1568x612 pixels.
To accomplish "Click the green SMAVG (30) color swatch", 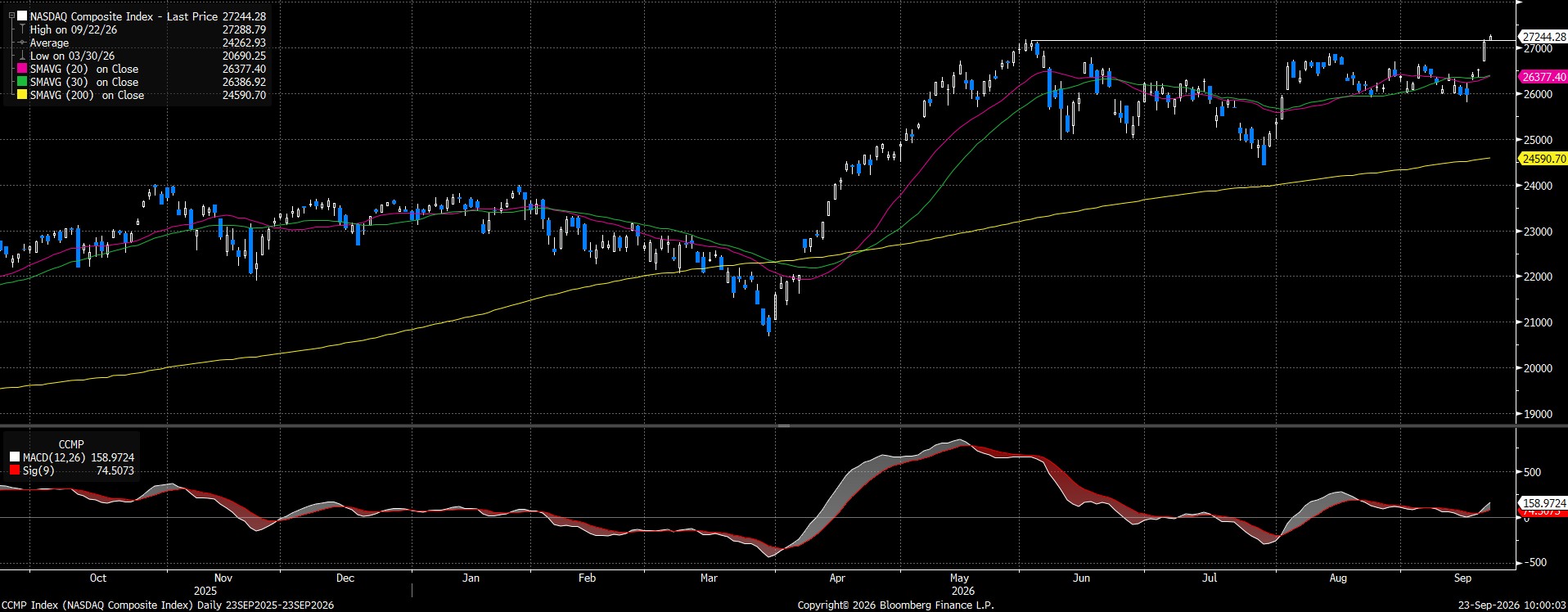I will click(x=22, y=82).
